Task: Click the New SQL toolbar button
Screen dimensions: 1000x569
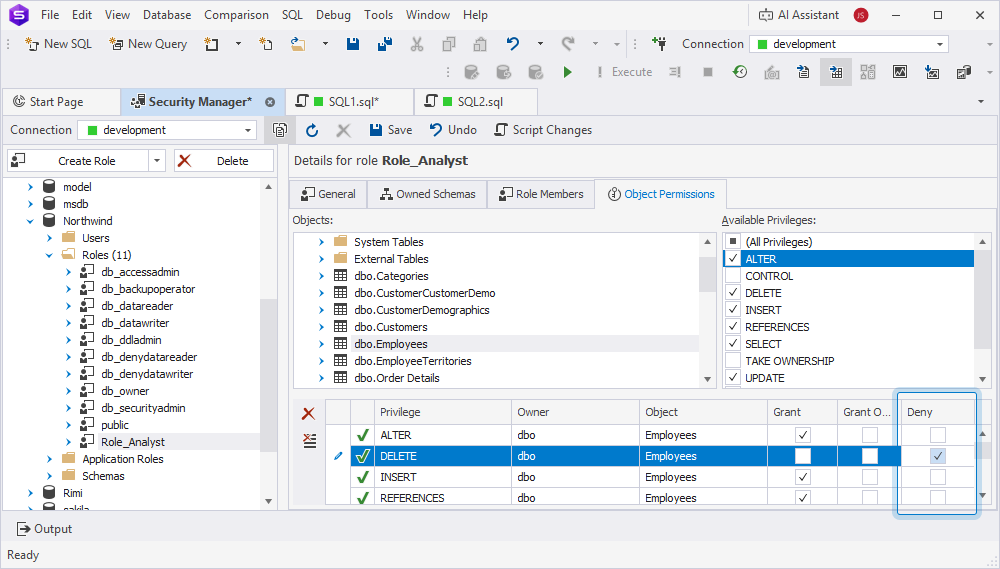Action: tap(58, 44)
